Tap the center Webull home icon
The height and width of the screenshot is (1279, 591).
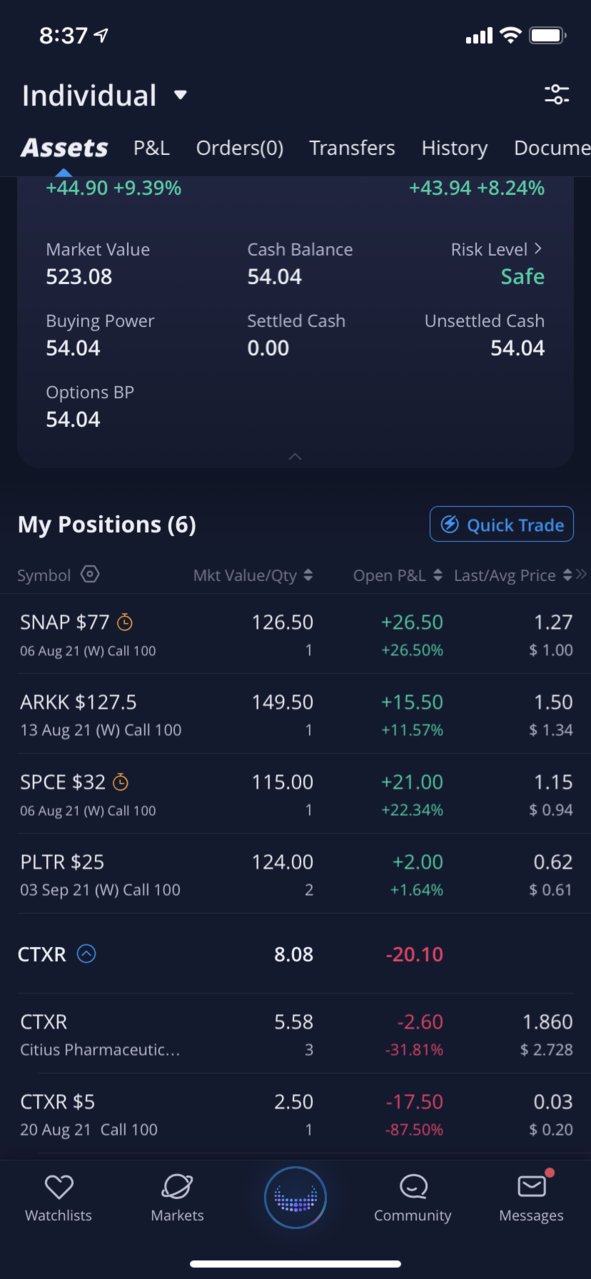pyautogui.click(x=295, y=1197)
